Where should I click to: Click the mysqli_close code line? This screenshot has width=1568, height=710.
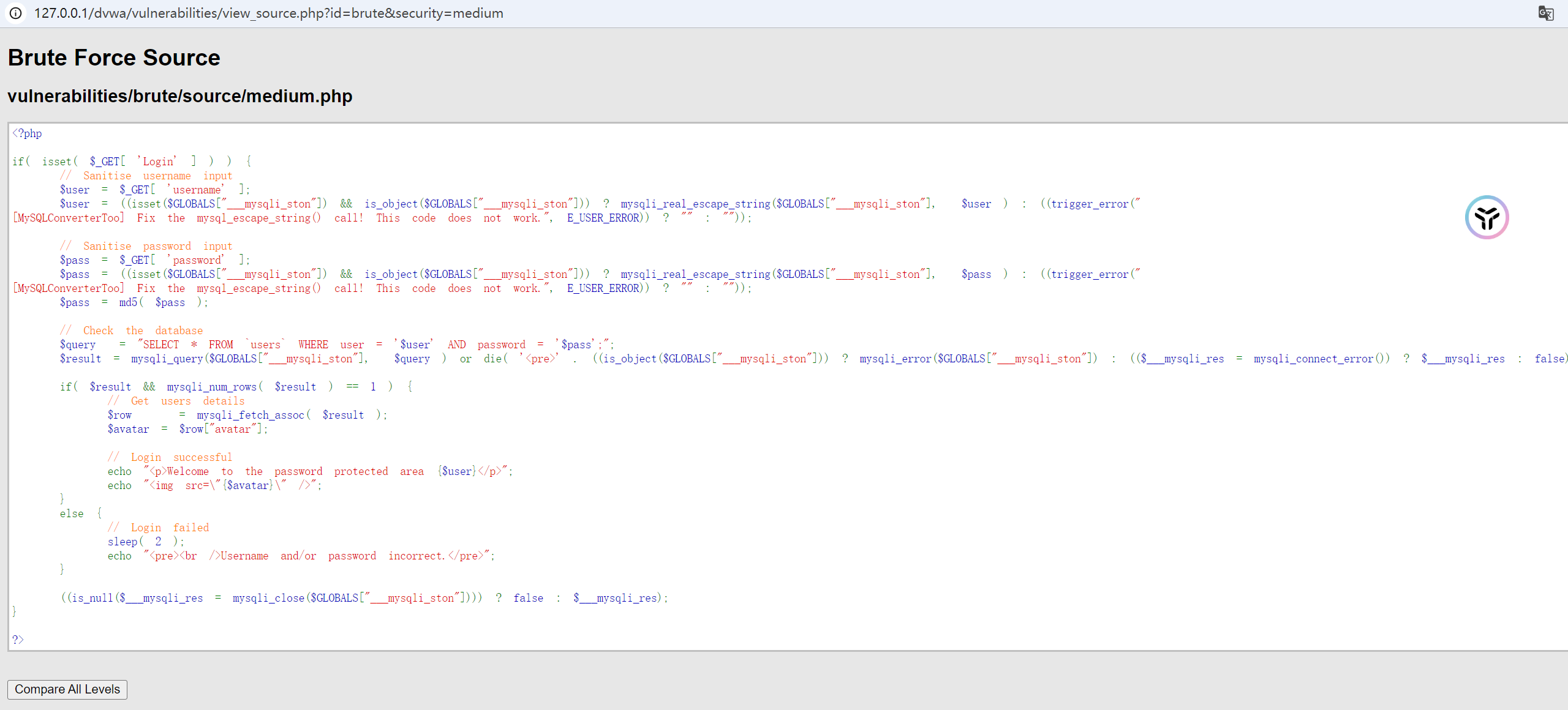pyautogui.click(x=364, y=598)
